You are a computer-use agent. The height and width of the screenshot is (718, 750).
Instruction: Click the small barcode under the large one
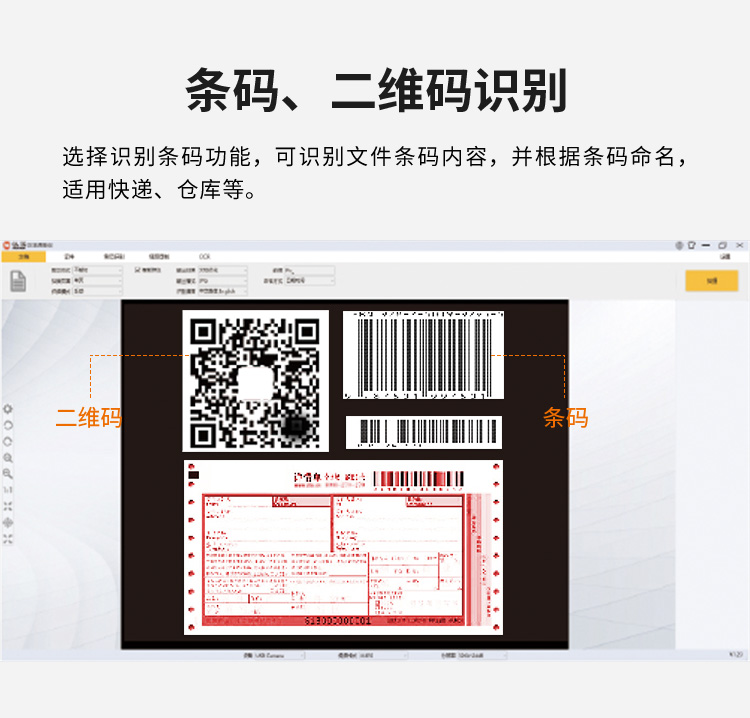tap(424, 432)
